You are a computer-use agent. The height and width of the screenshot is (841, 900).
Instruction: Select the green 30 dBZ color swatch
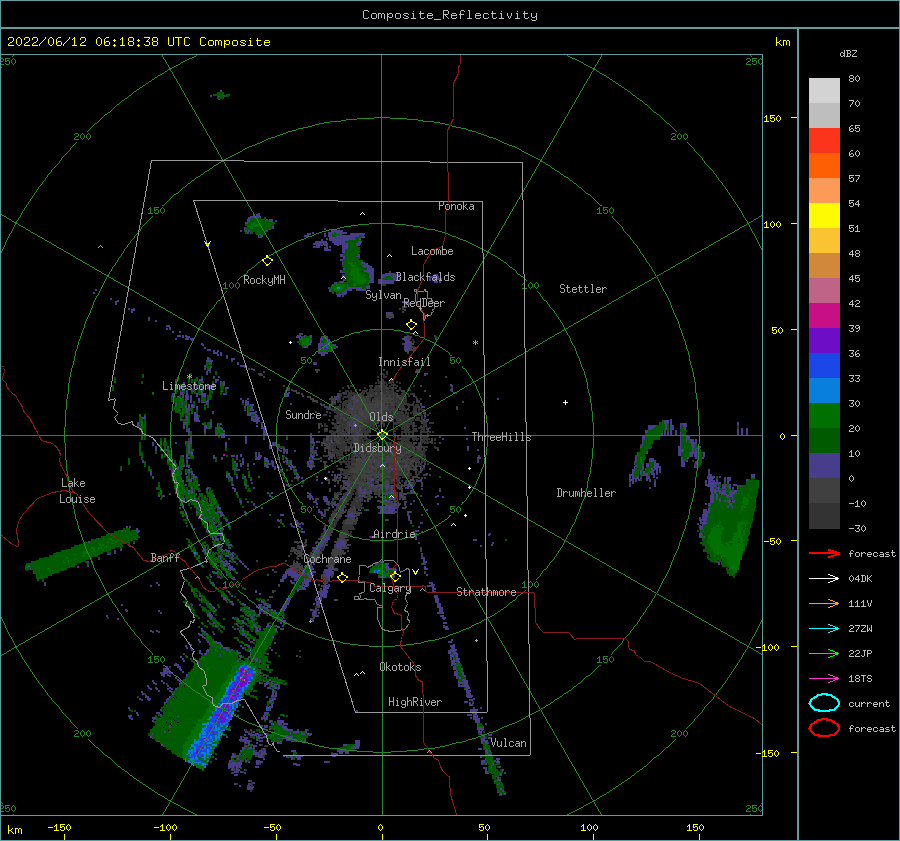(824, 415)
